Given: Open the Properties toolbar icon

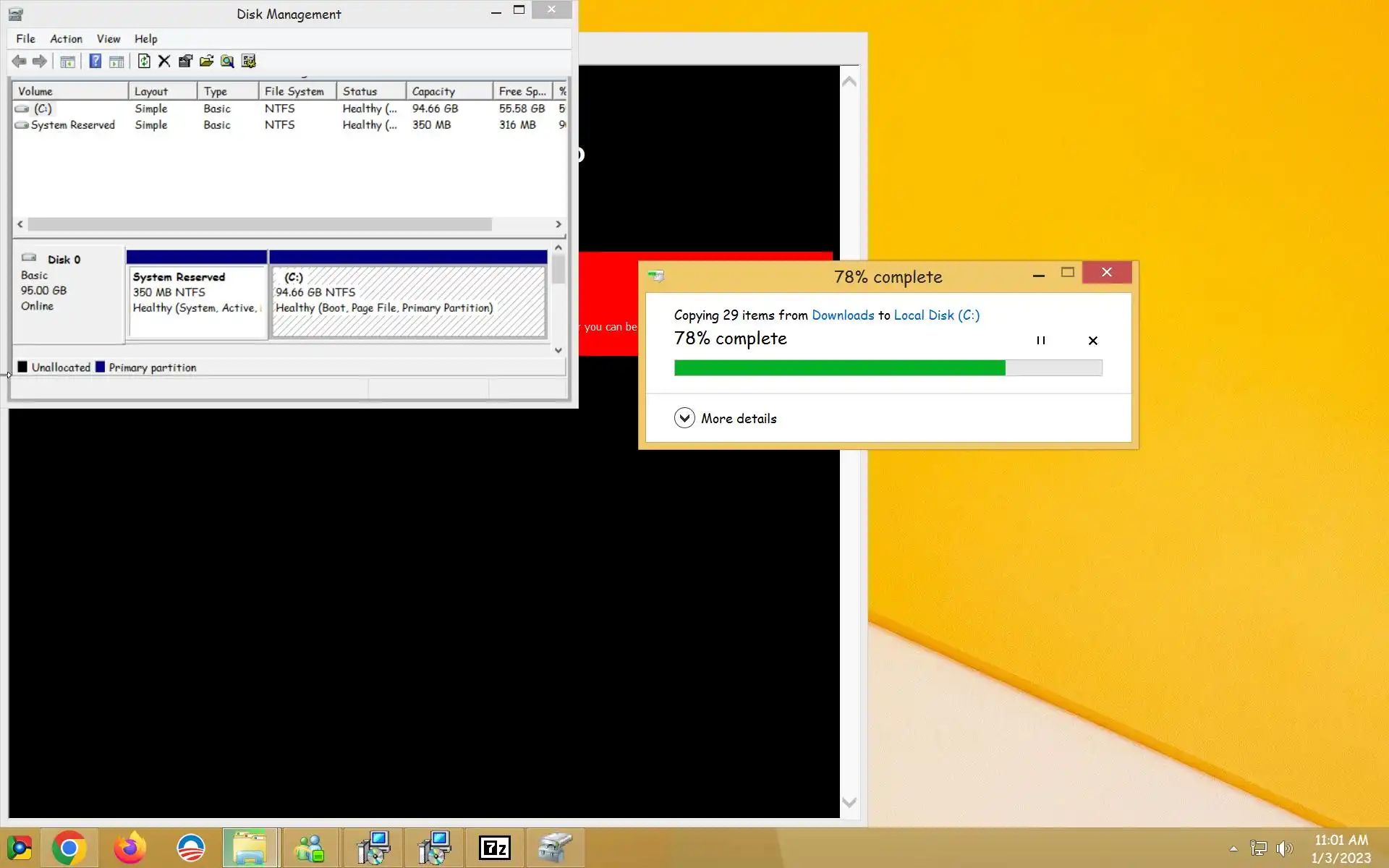Looking at the screenshot, I should pyautogui.click(x=185, y=61).
